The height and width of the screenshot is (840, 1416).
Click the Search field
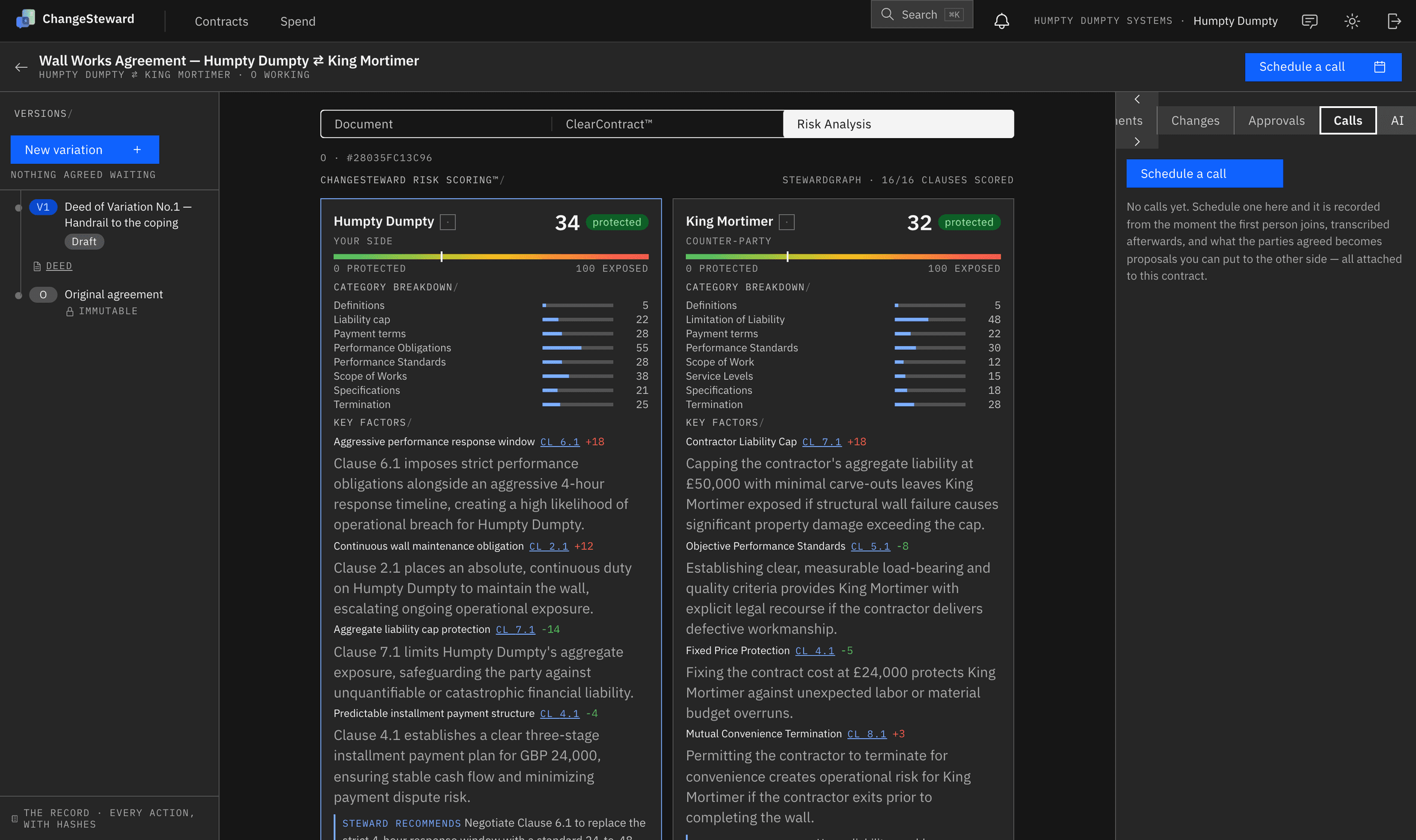pyautogui.click(x=922, y=14)
